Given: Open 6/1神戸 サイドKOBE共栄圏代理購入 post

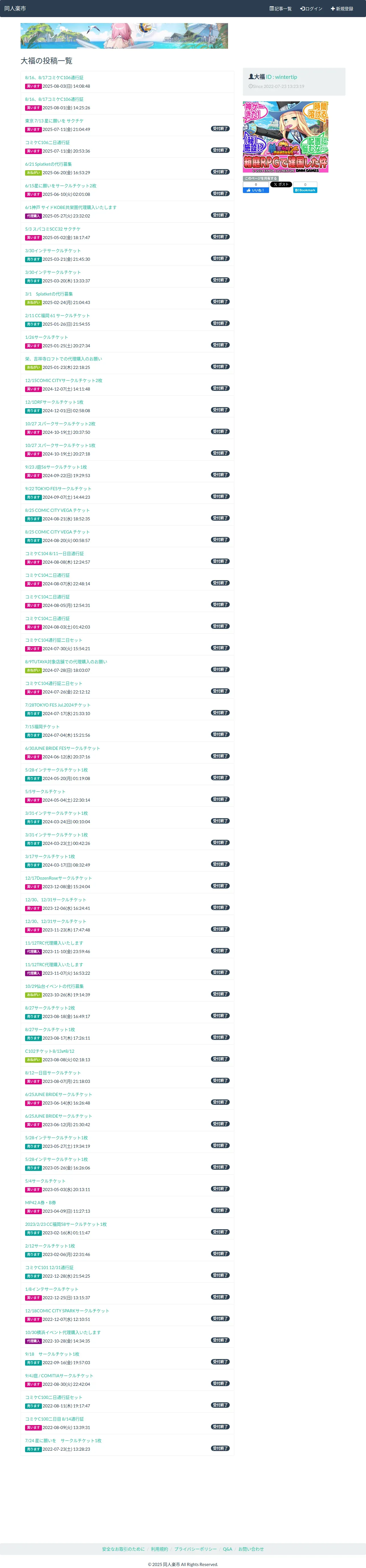Looking at the screenshot, I should (x=71, y=207).
